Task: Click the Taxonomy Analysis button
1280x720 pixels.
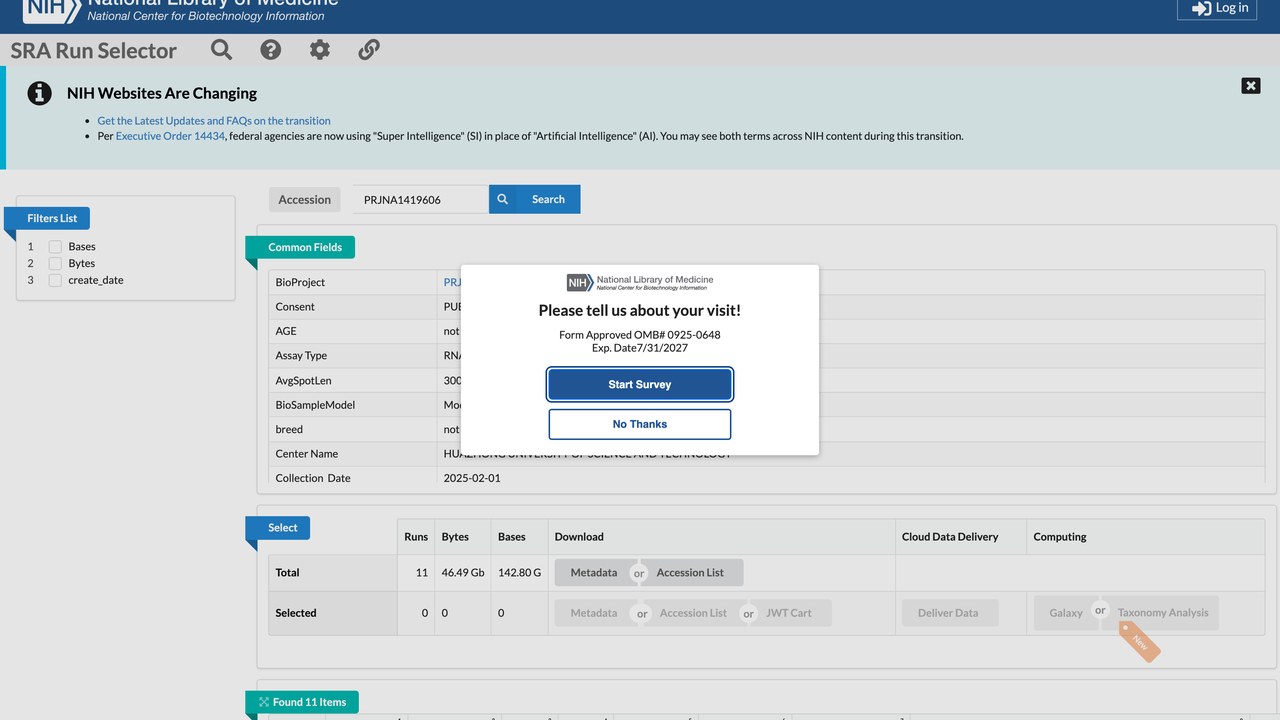Action: (1164, 613)
